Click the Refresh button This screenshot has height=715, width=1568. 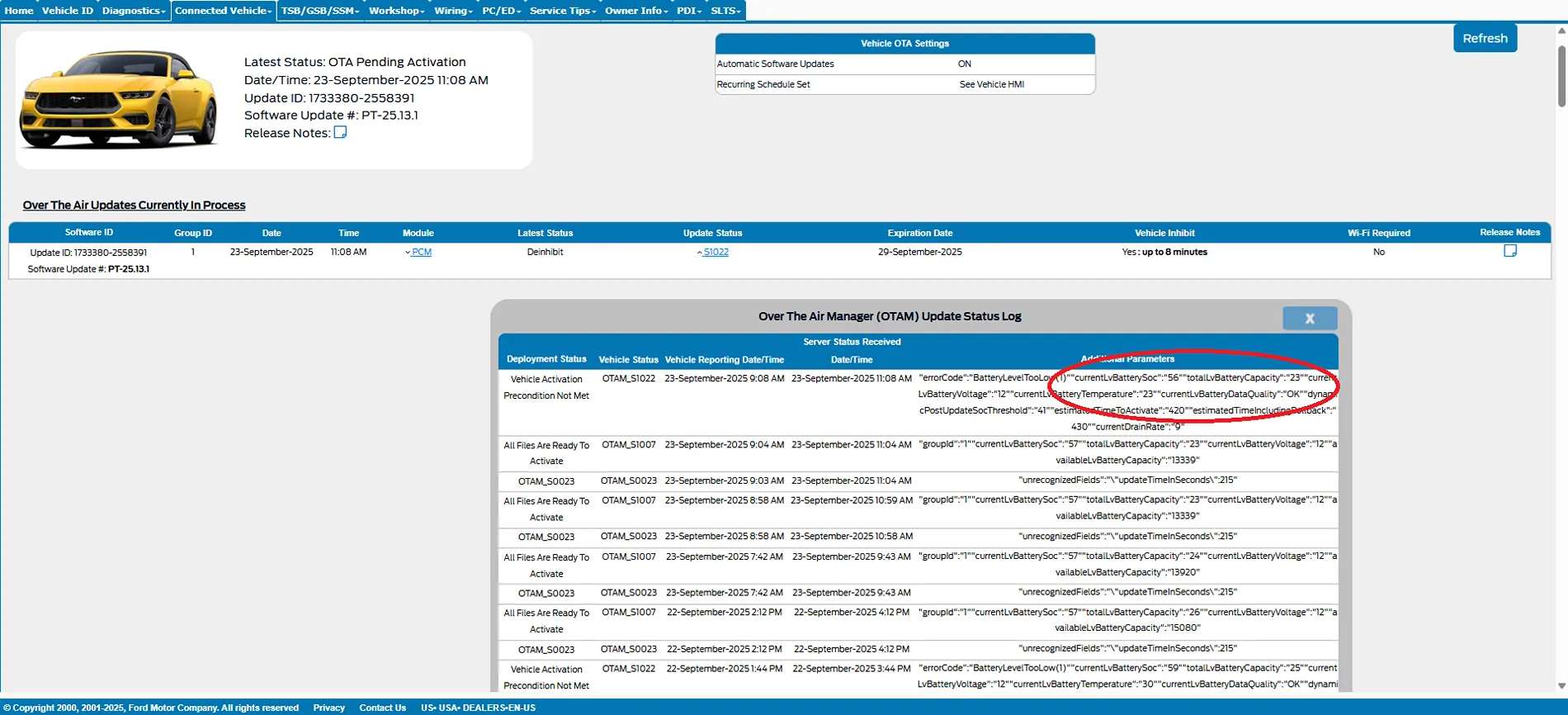1485,38
